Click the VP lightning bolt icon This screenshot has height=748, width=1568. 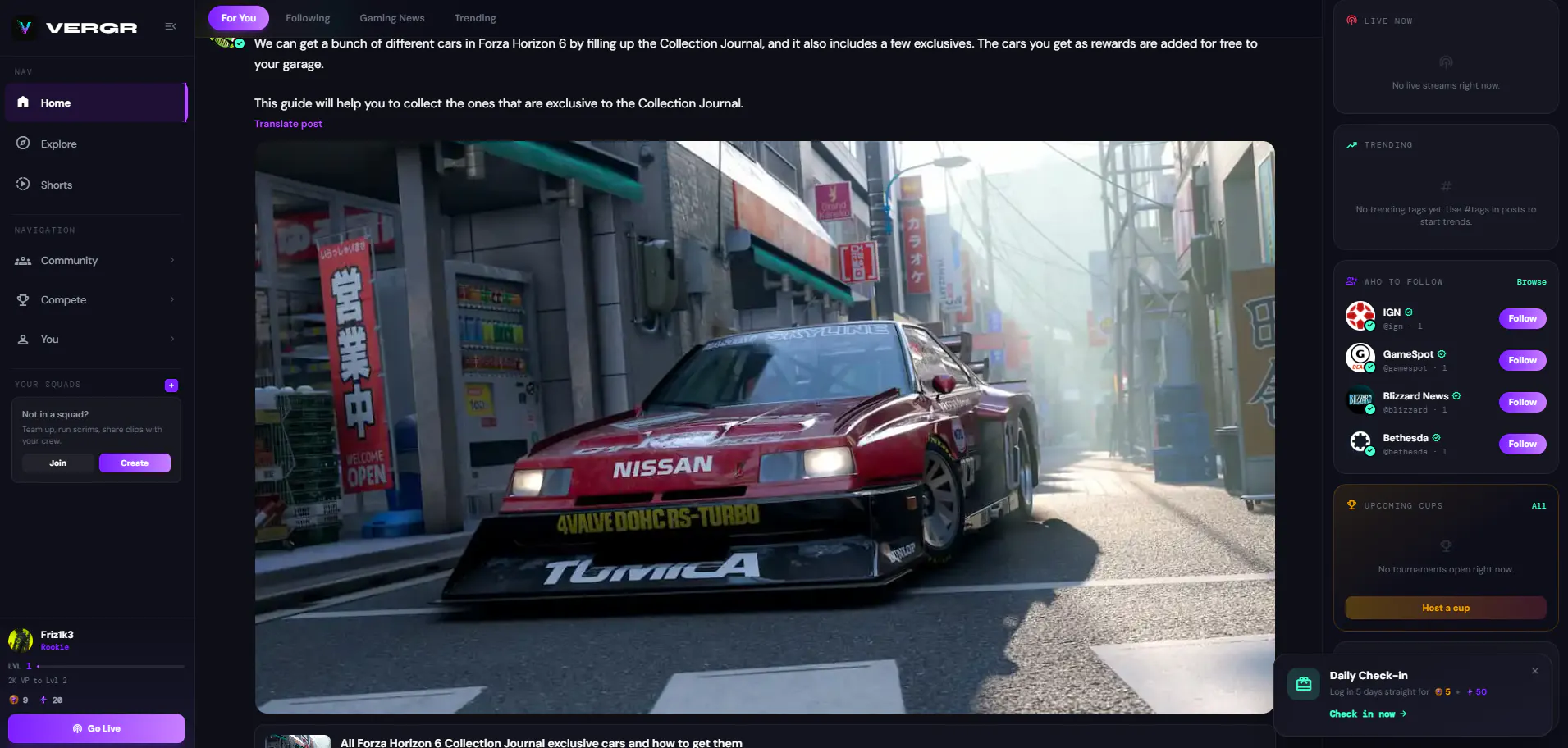(43, 700)
